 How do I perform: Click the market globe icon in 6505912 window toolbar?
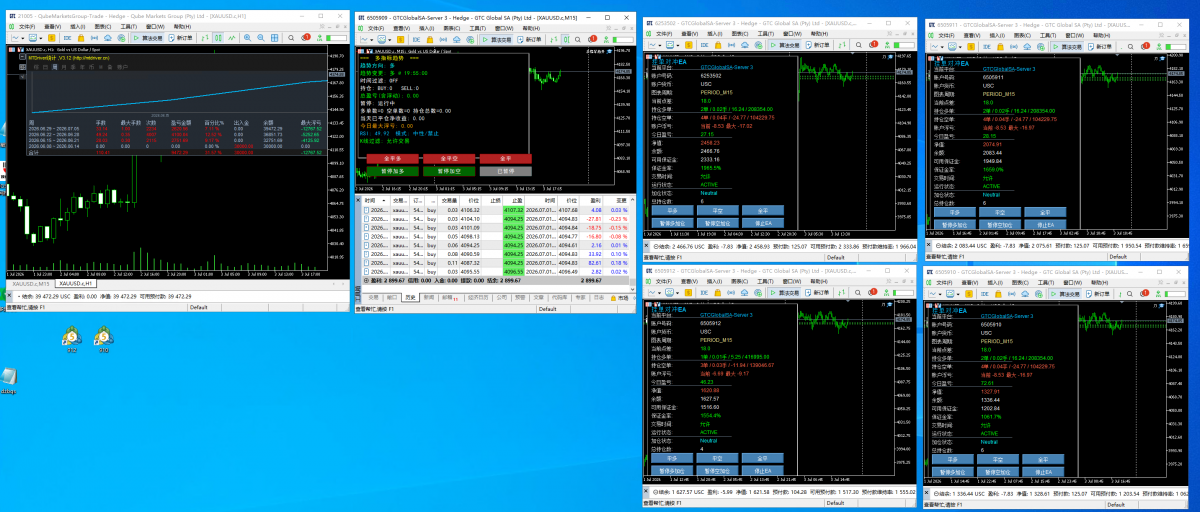758,293
